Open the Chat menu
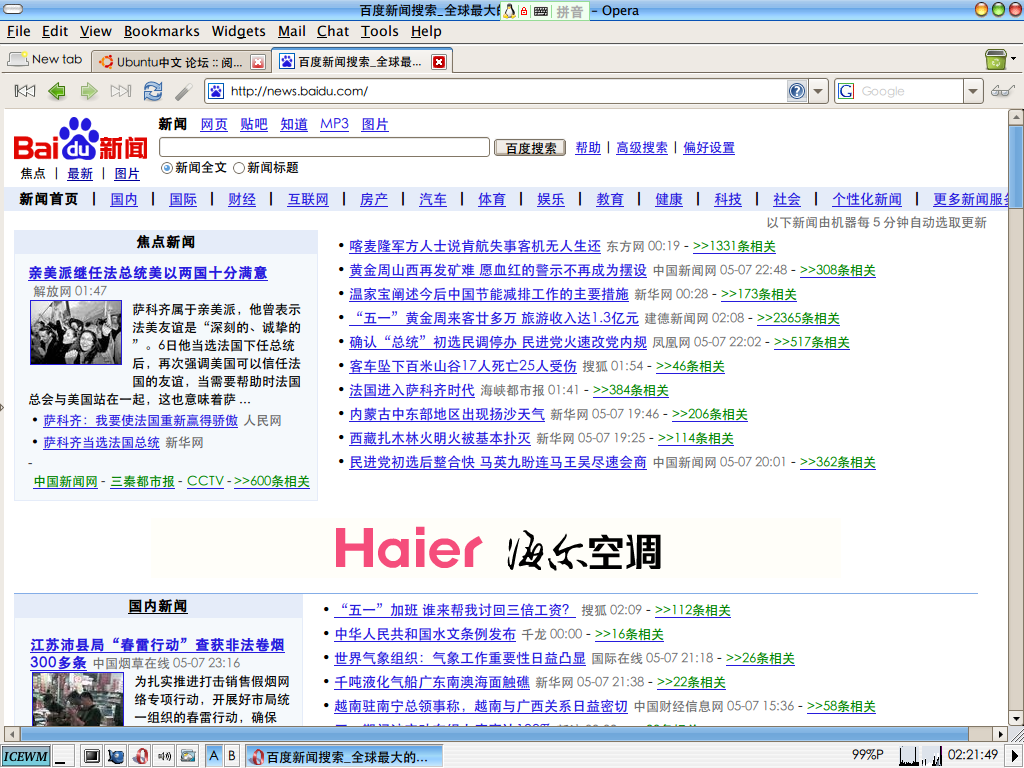Image resolution: width=1024 pixels, height=768 pixels. point(333,31)
